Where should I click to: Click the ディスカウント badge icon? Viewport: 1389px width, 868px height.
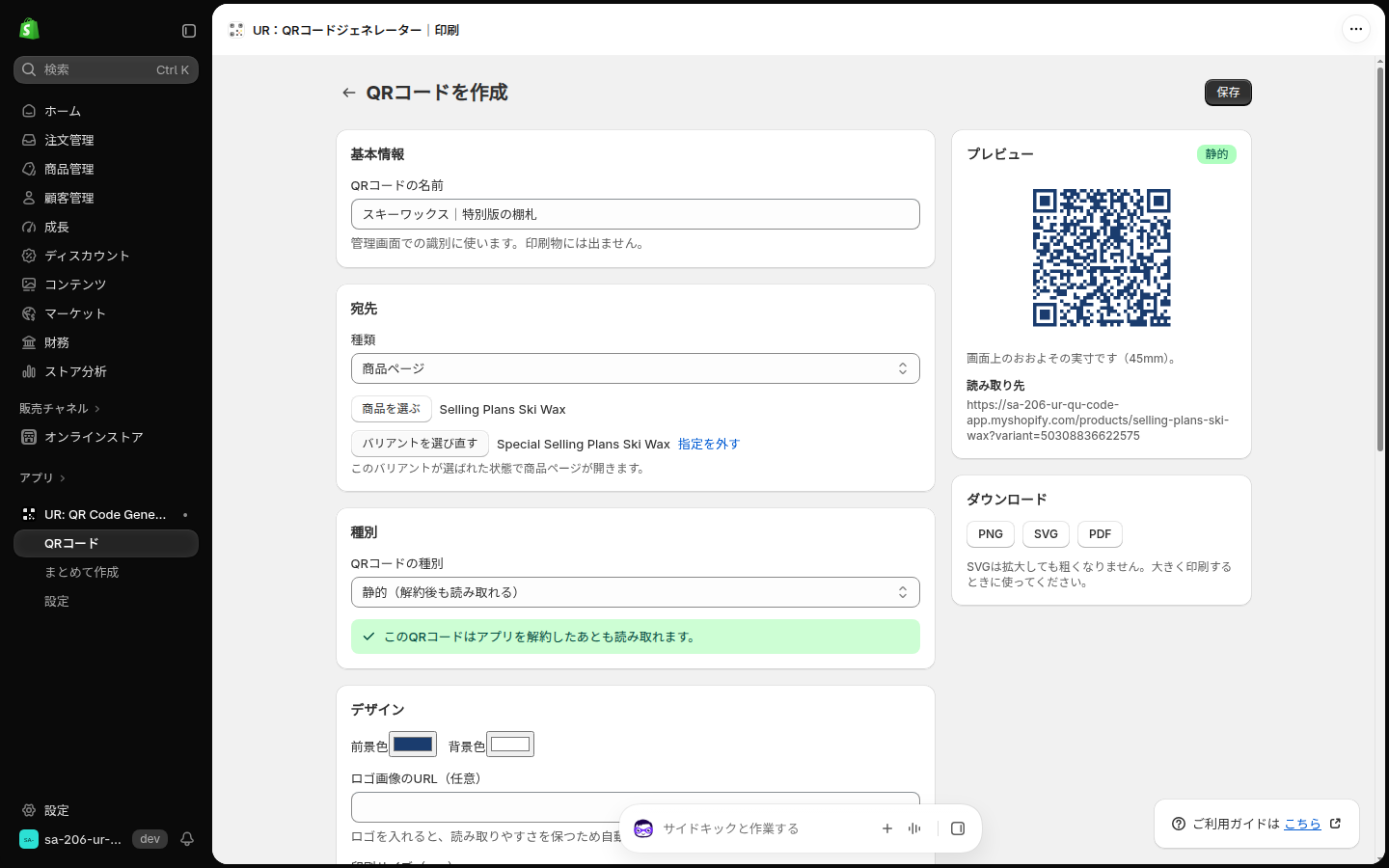29,256
